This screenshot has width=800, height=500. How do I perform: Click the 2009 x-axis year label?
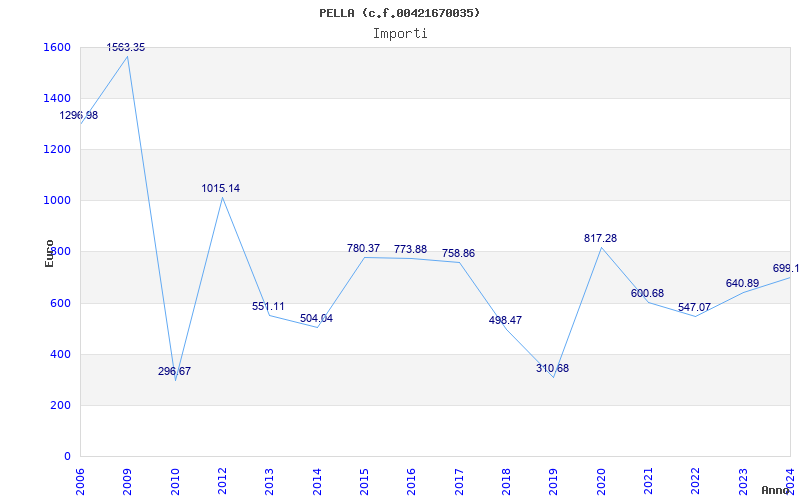[127, 481]
